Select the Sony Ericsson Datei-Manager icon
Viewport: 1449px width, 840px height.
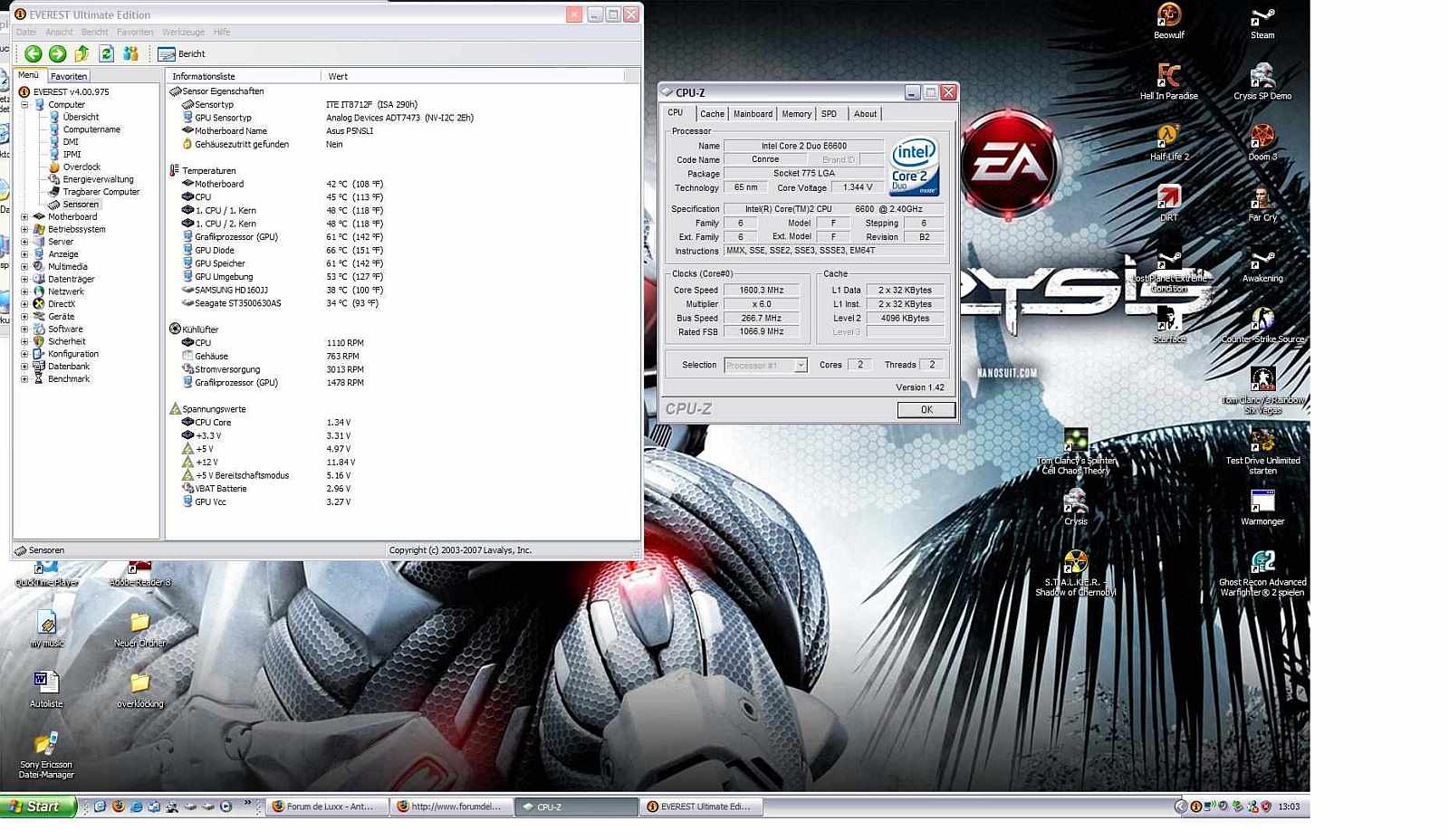46,755
